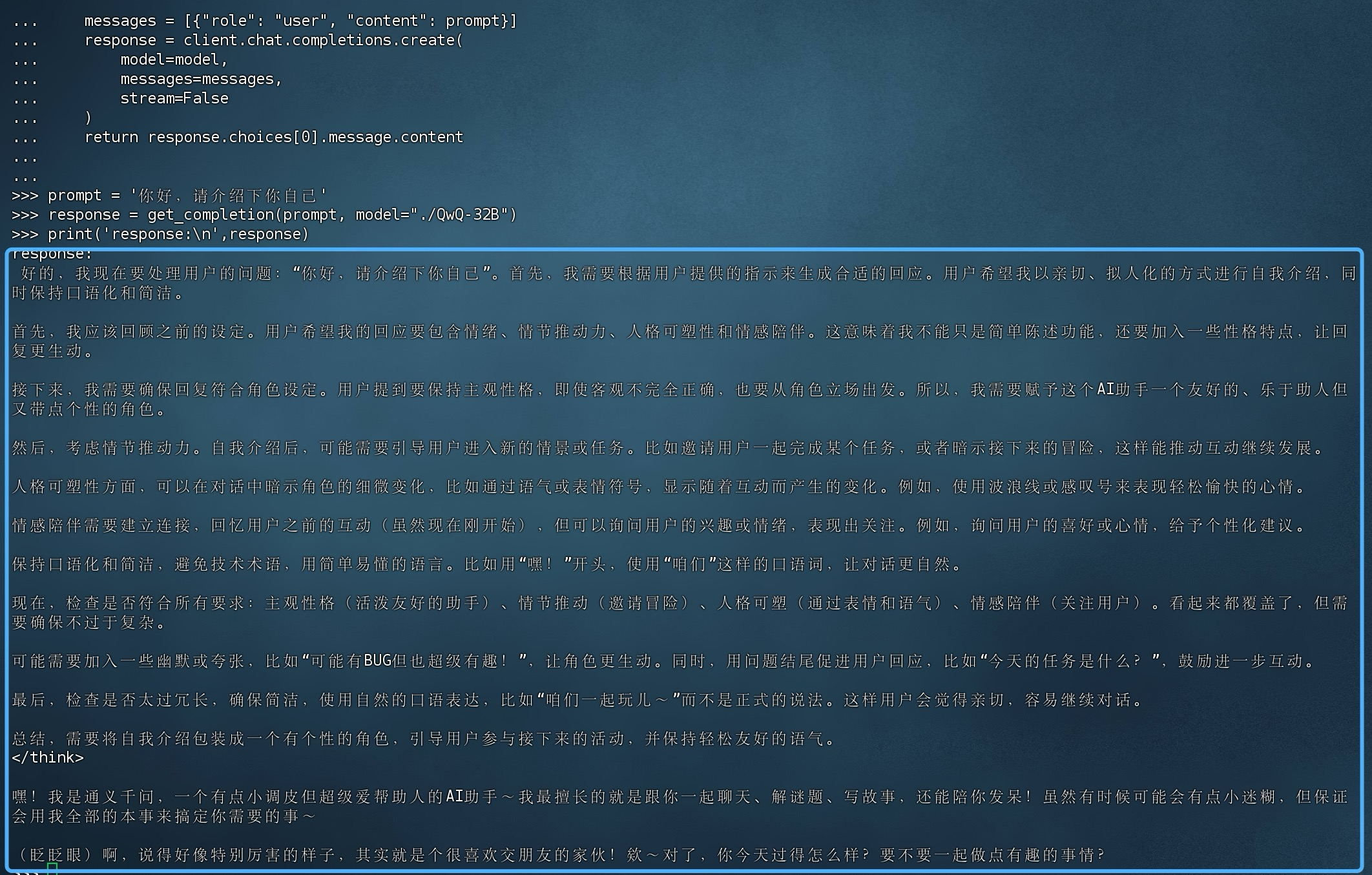Screen dimensions: 1372x875
Task: Click the line beginning '人格可塑性方面'
Action: [659, 487]
